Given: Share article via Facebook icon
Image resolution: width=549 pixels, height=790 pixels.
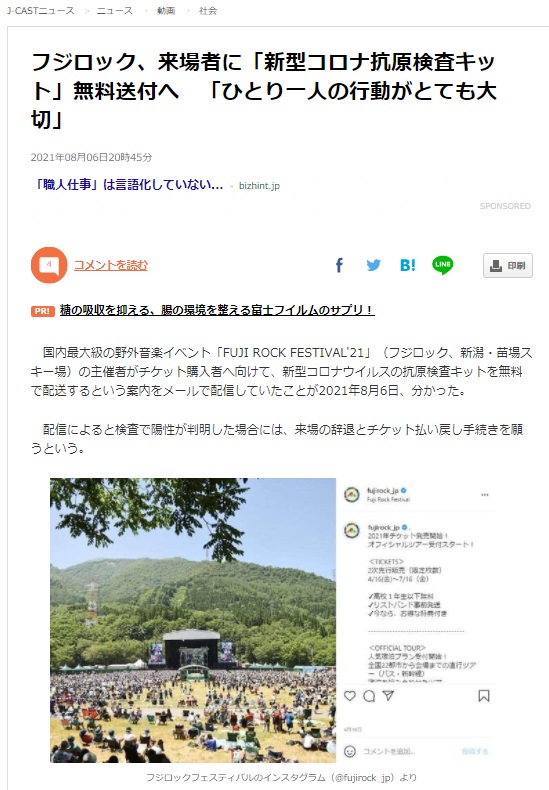Looking at the screenshot, I should point(339,265).
